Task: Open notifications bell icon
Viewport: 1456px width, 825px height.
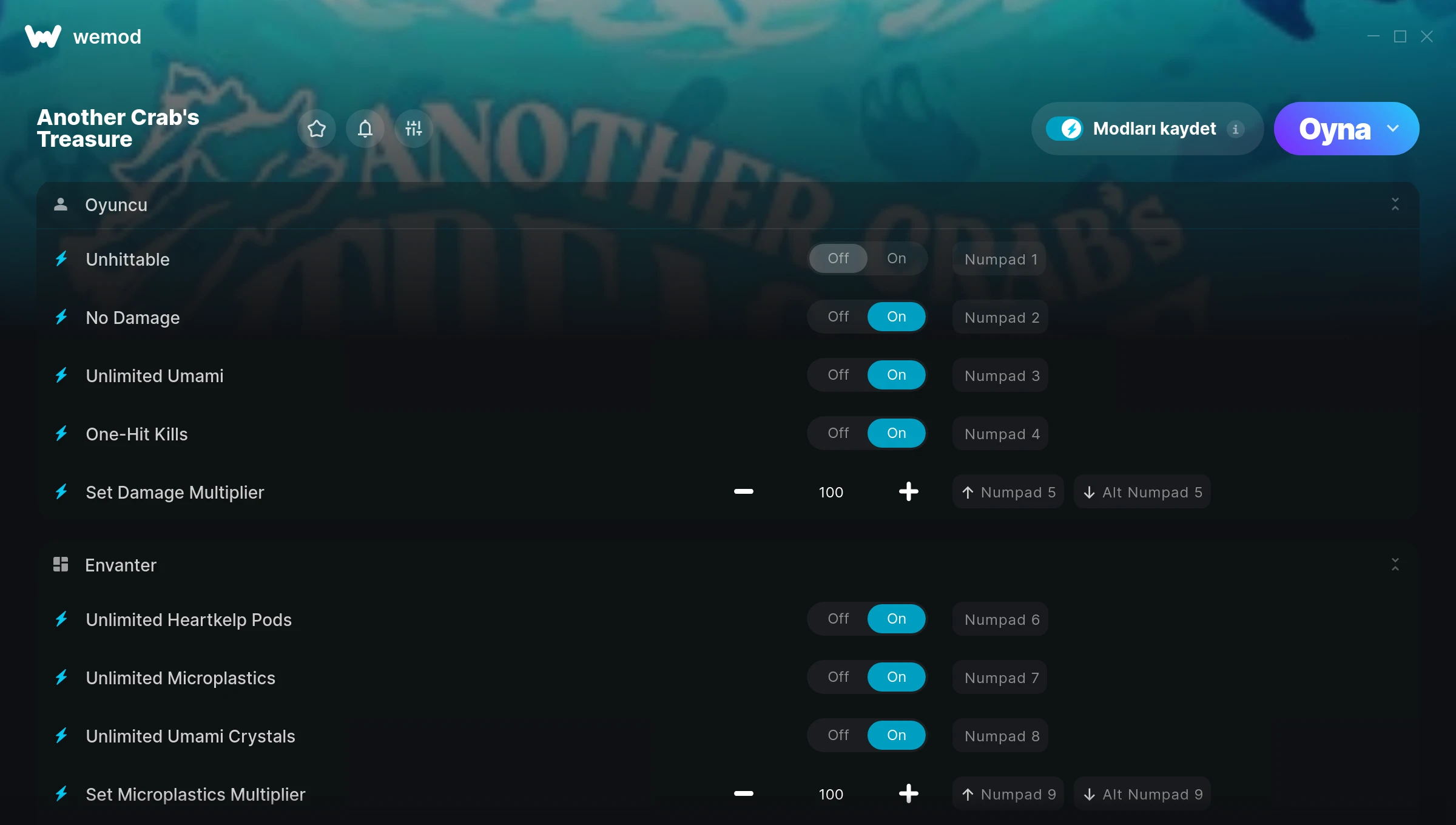Action: click(x=365, y=129)
